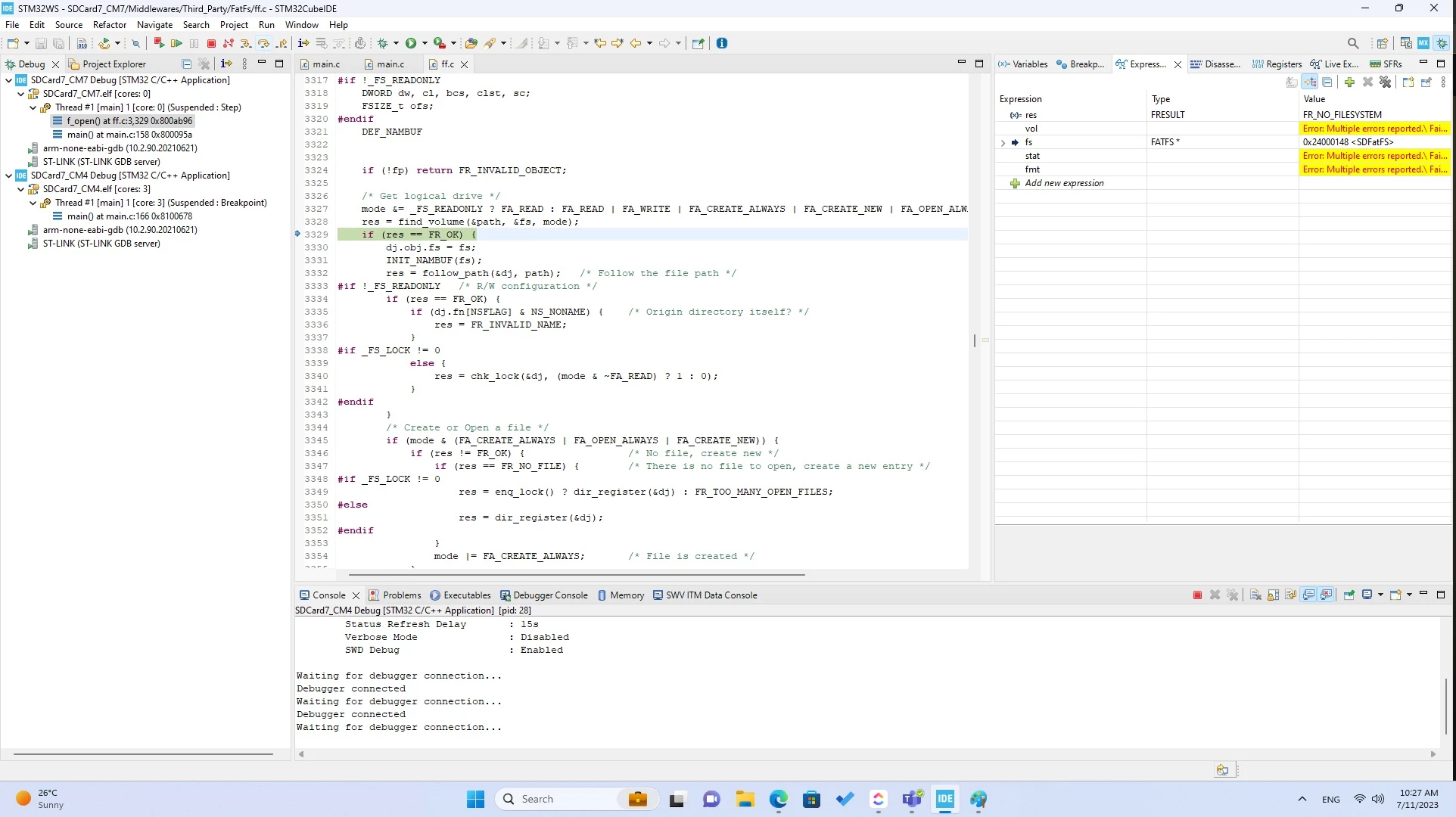Click the Terminate and Relaunch toolbar icon

(x=159, y=43)
